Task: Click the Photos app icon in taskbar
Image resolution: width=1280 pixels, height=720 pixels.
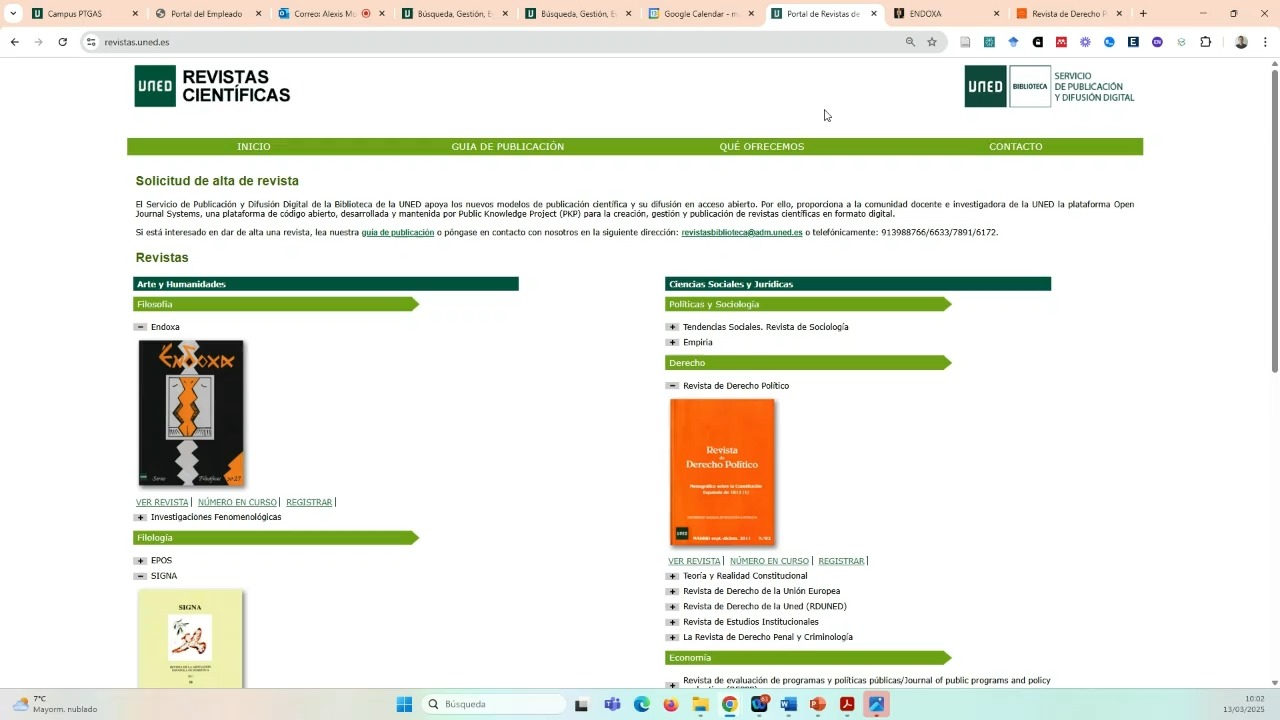Action: (x=876, y=704)
